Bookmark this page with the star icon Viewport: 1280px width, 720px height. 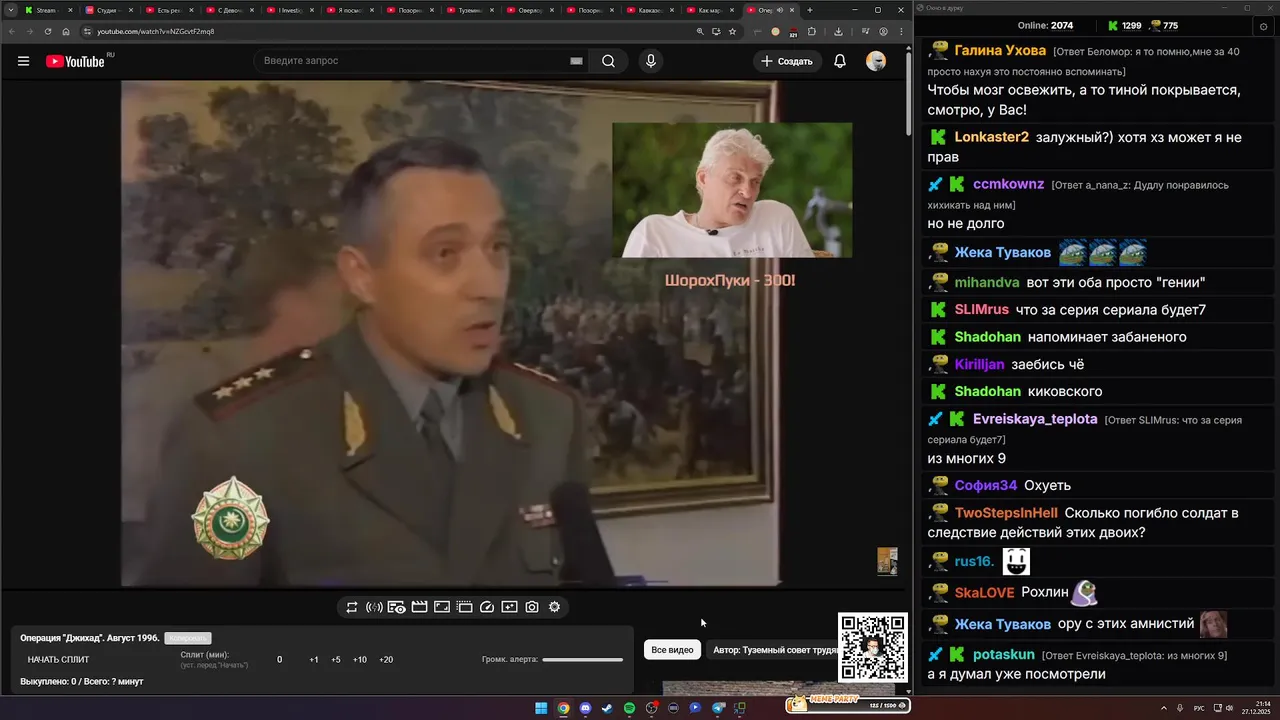(x=733, y=31)
